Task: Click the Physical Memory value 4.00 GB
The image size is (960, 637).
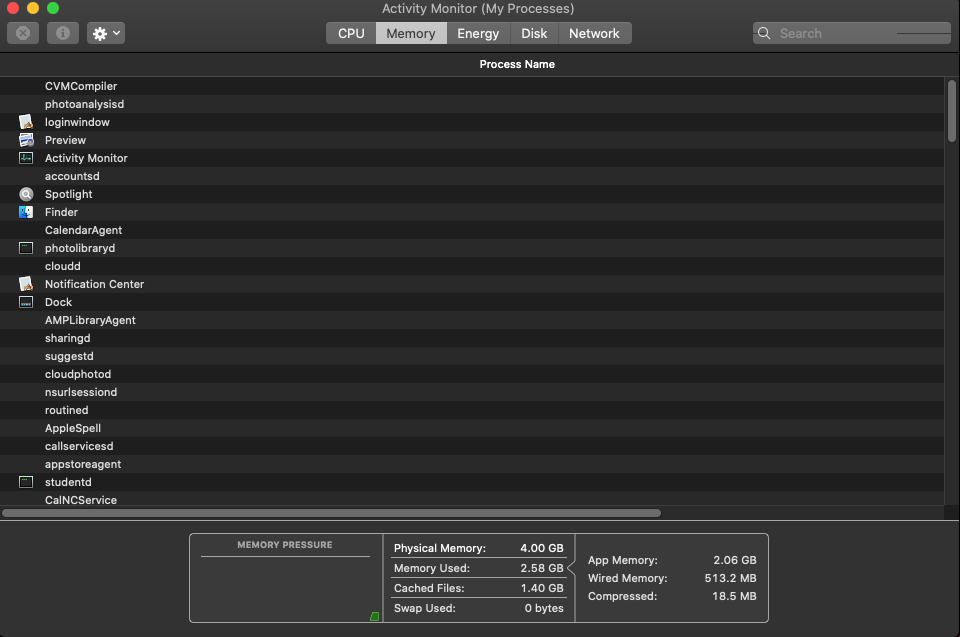Action: pos(542,548)
